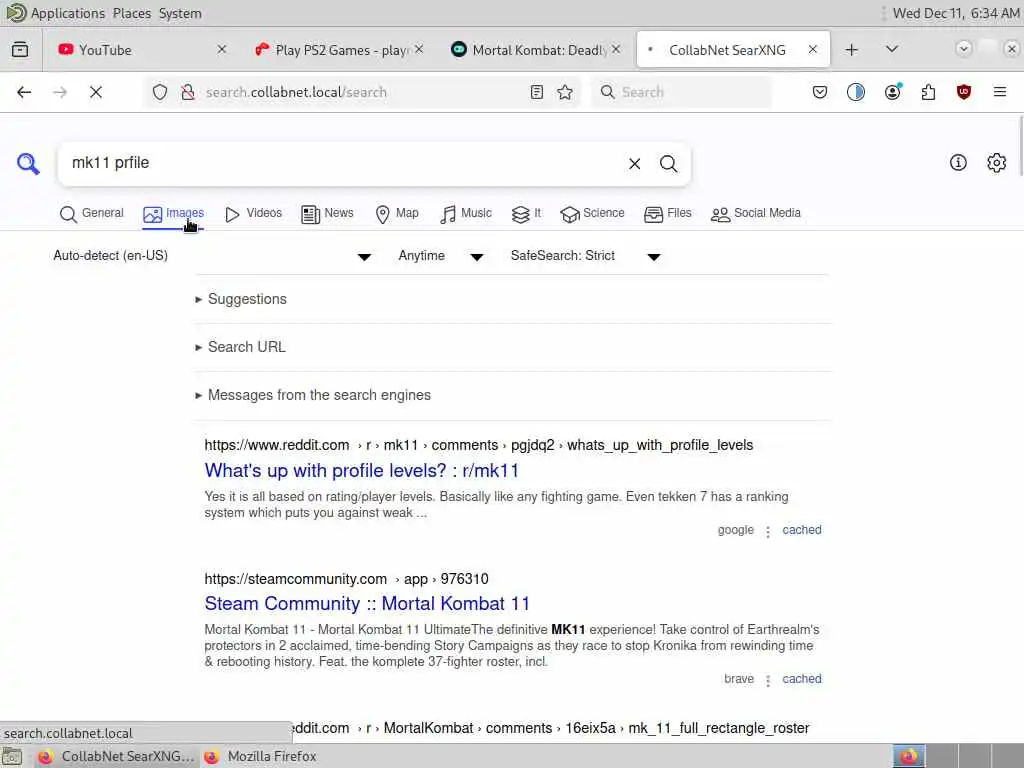The image size is (1024, 768).
Task: Click the SearXNG magnifier logo
Action: [x=28, y=163]
